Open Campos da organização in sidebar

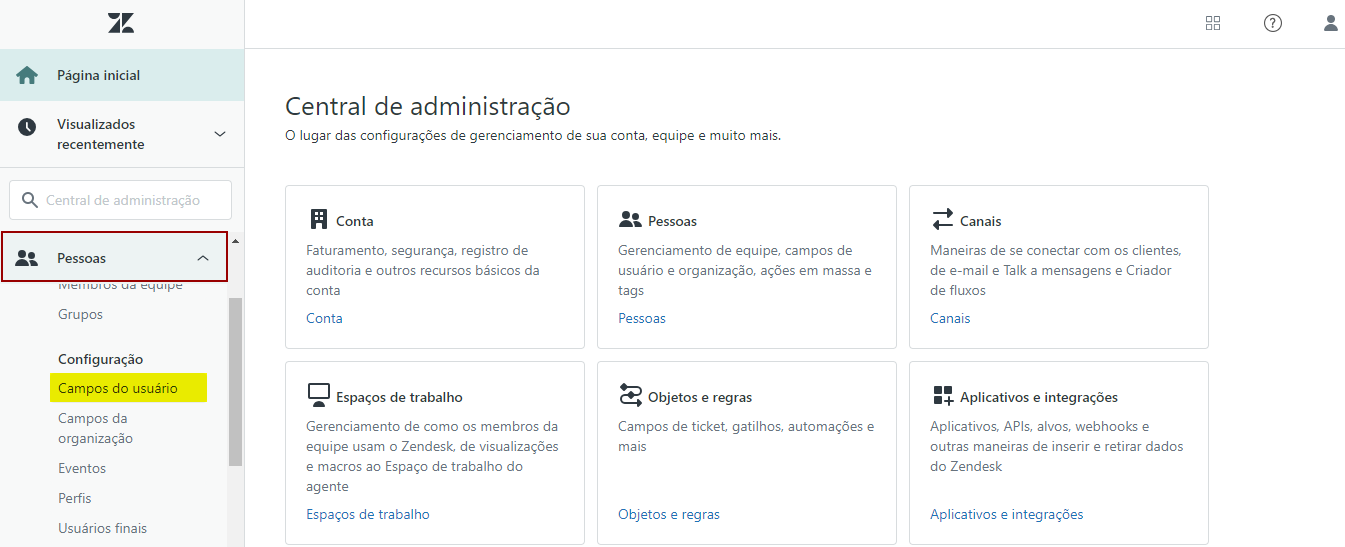(93, 428)
